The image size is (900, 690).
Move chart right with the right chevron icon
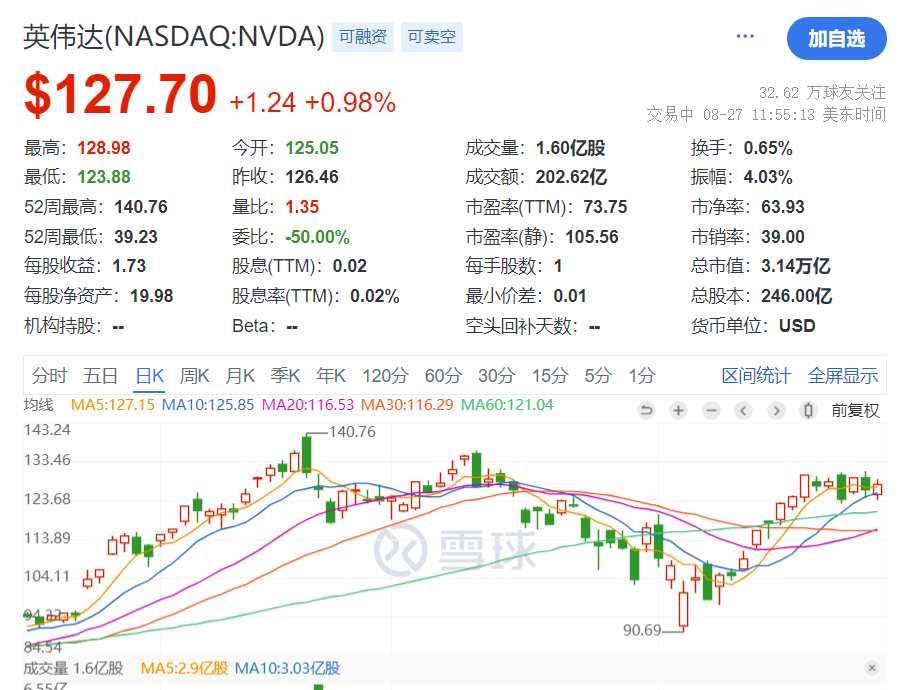tap(776, 410)
